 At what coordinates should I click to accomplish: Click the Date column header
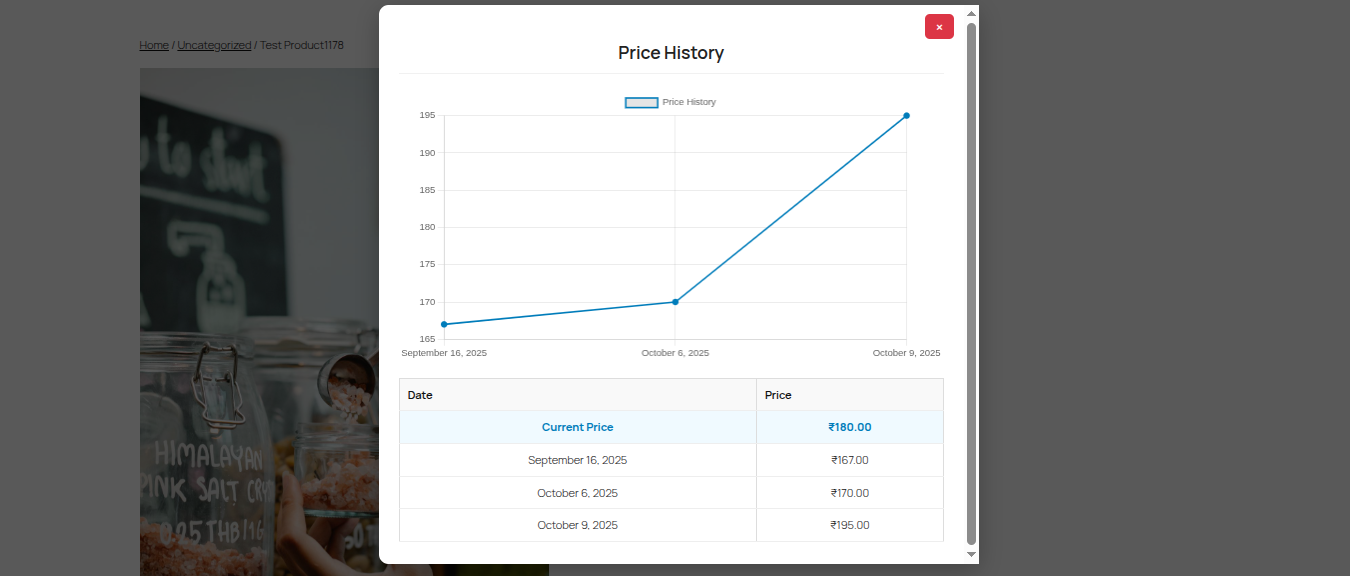coord(420,395)
